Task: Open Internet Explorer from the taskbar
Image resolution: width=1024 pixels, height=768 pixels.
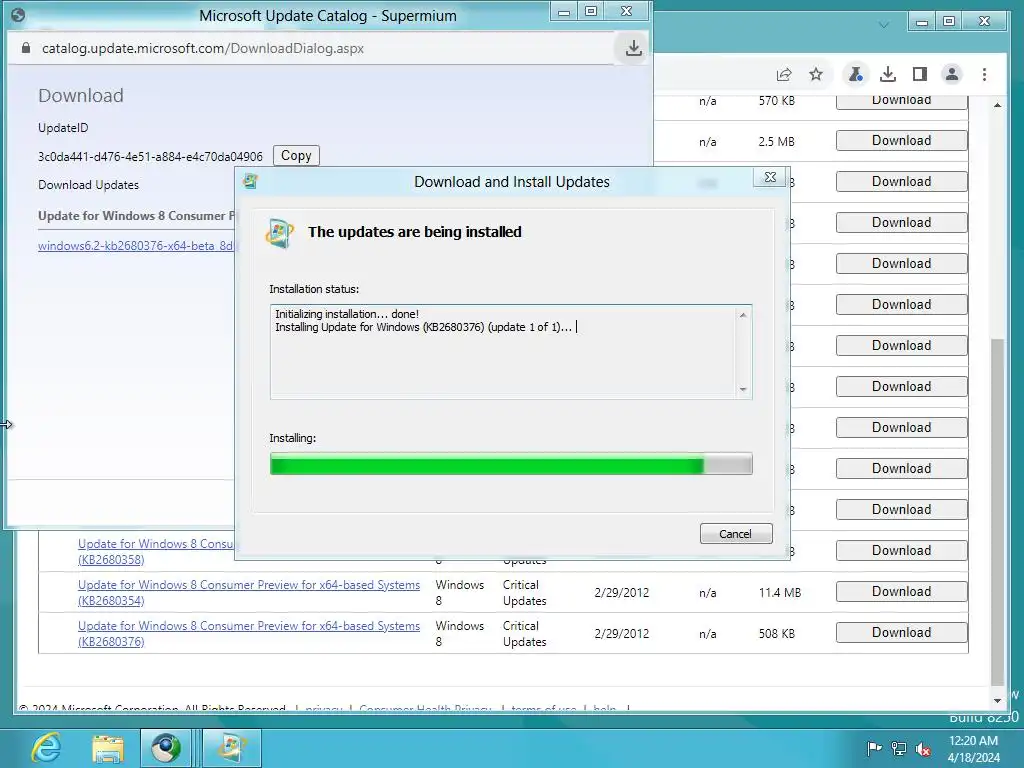Action: pyautogui.click(x=46, y=748)
